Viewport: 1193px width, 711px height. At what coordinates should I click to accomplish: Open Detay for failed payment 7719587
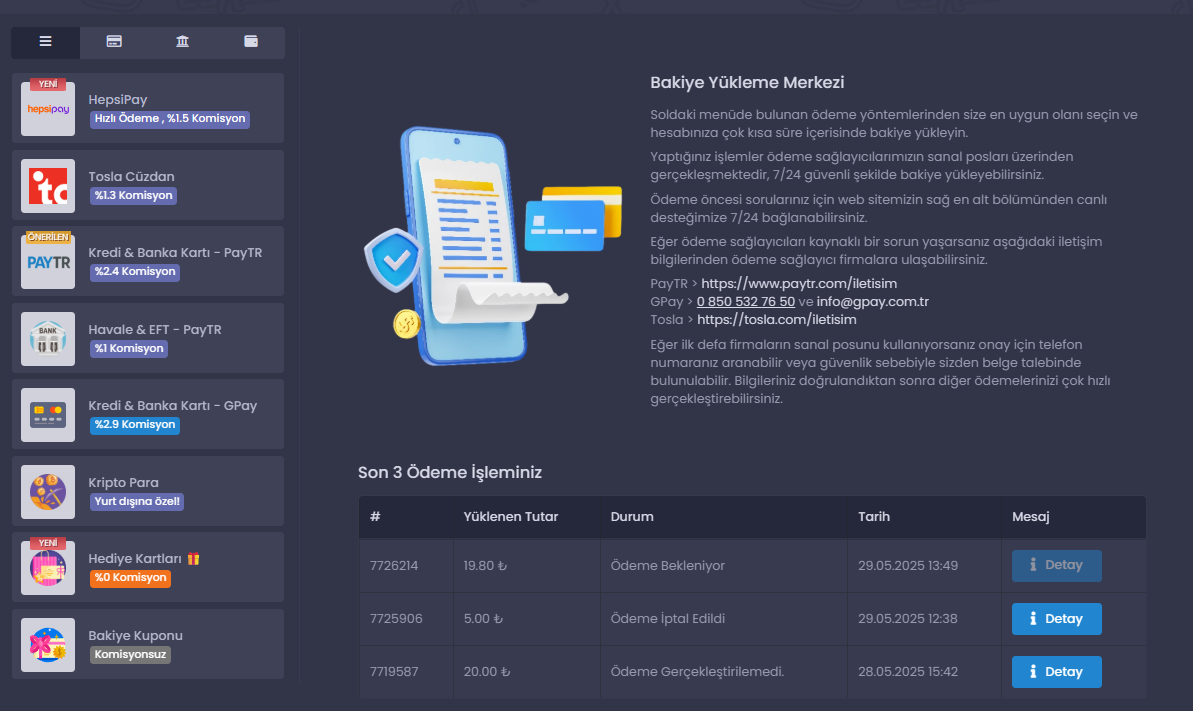coord(1056,672)
